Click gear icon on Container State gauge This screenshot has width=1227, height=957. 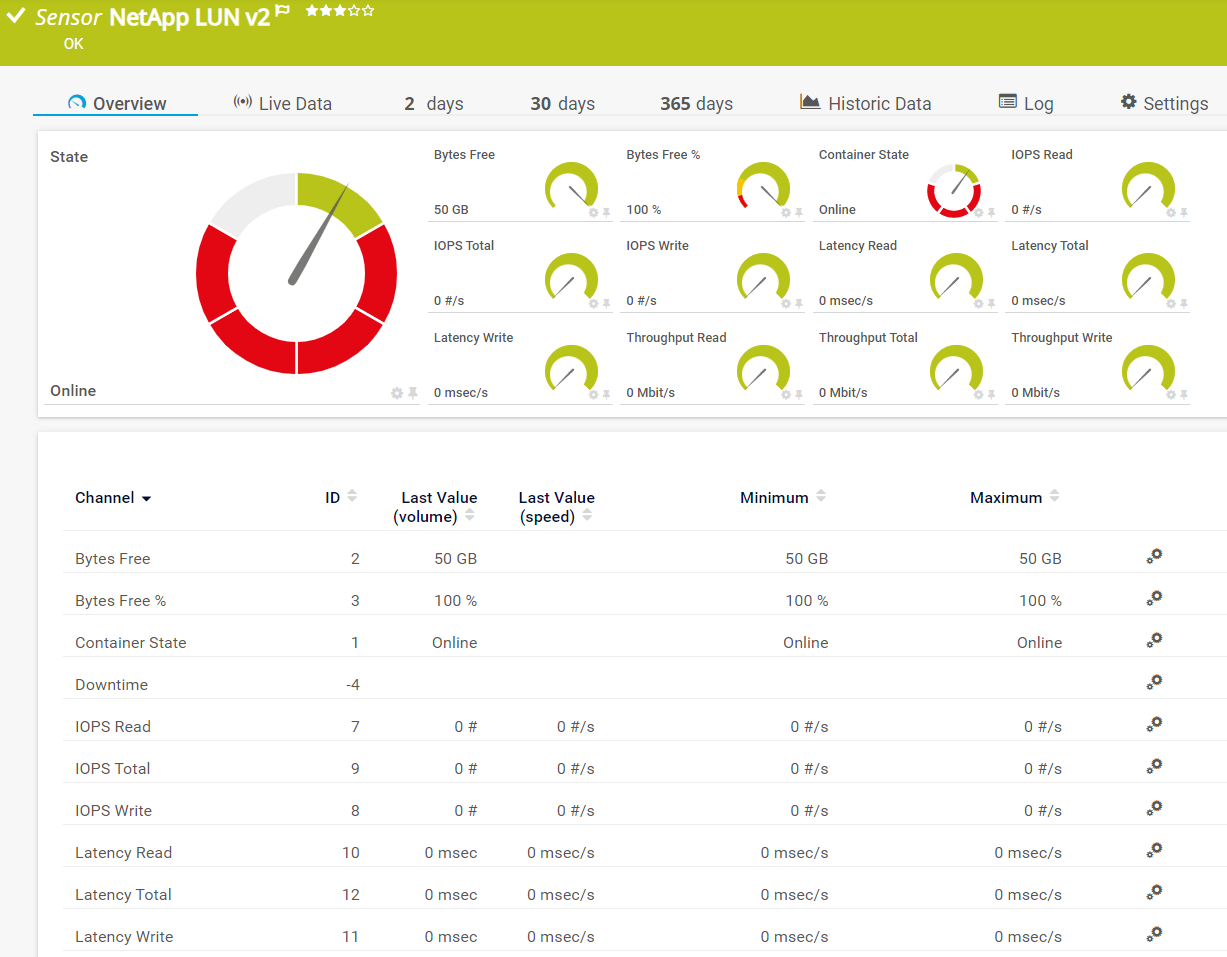978,213
